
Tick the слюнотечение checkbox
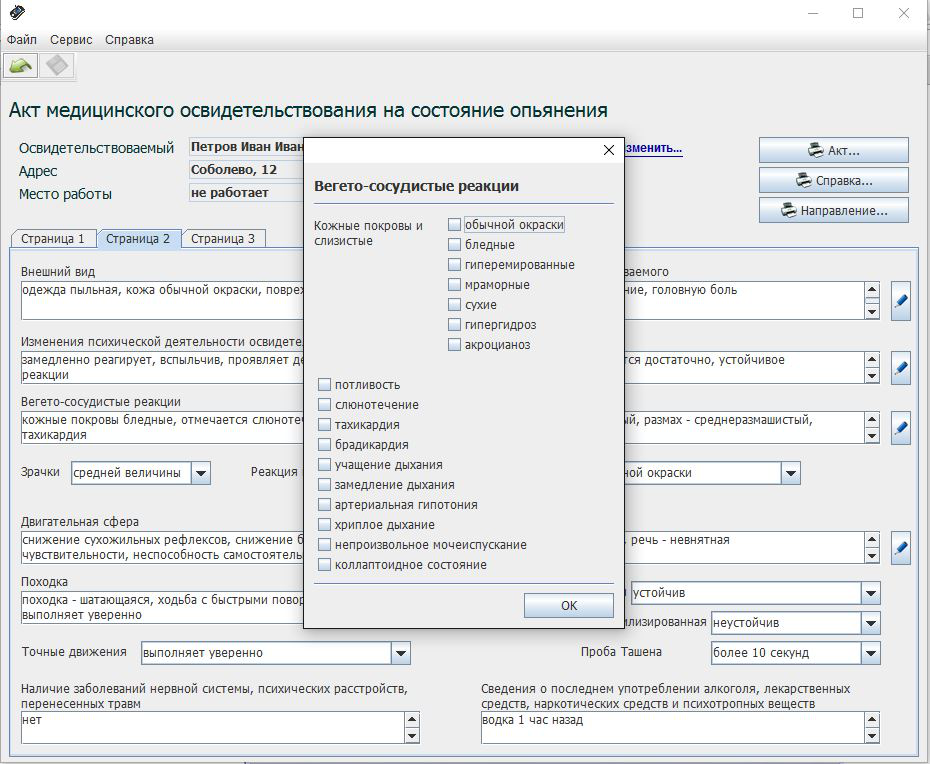tap(325, 405)
